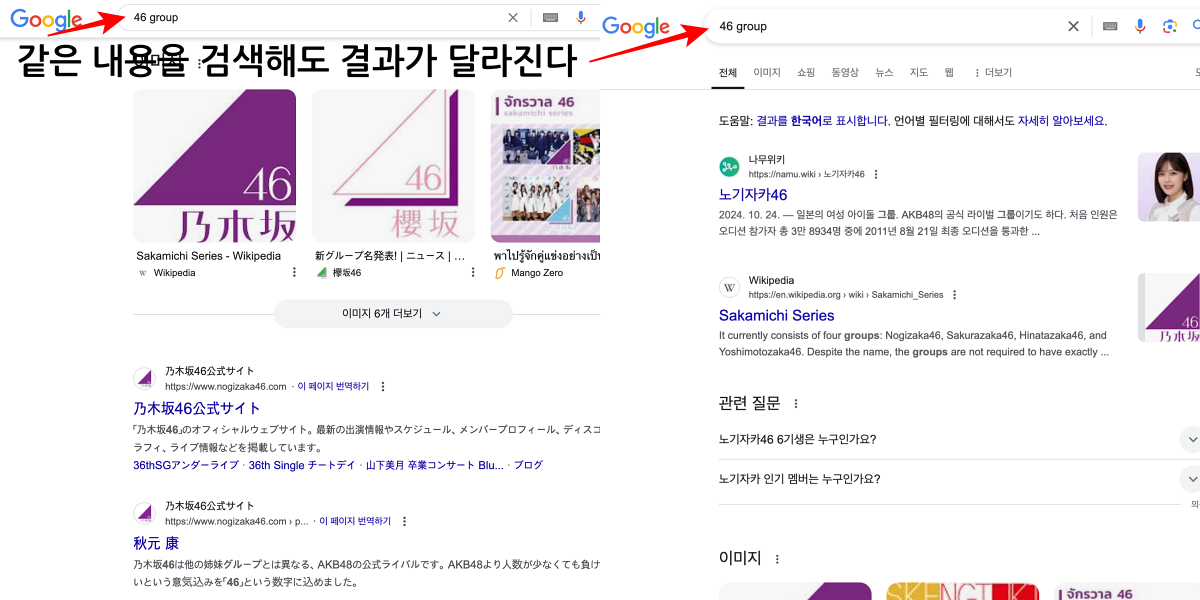Open Google Lens image search
The image size is (1200, 600).
point(1169,26)
